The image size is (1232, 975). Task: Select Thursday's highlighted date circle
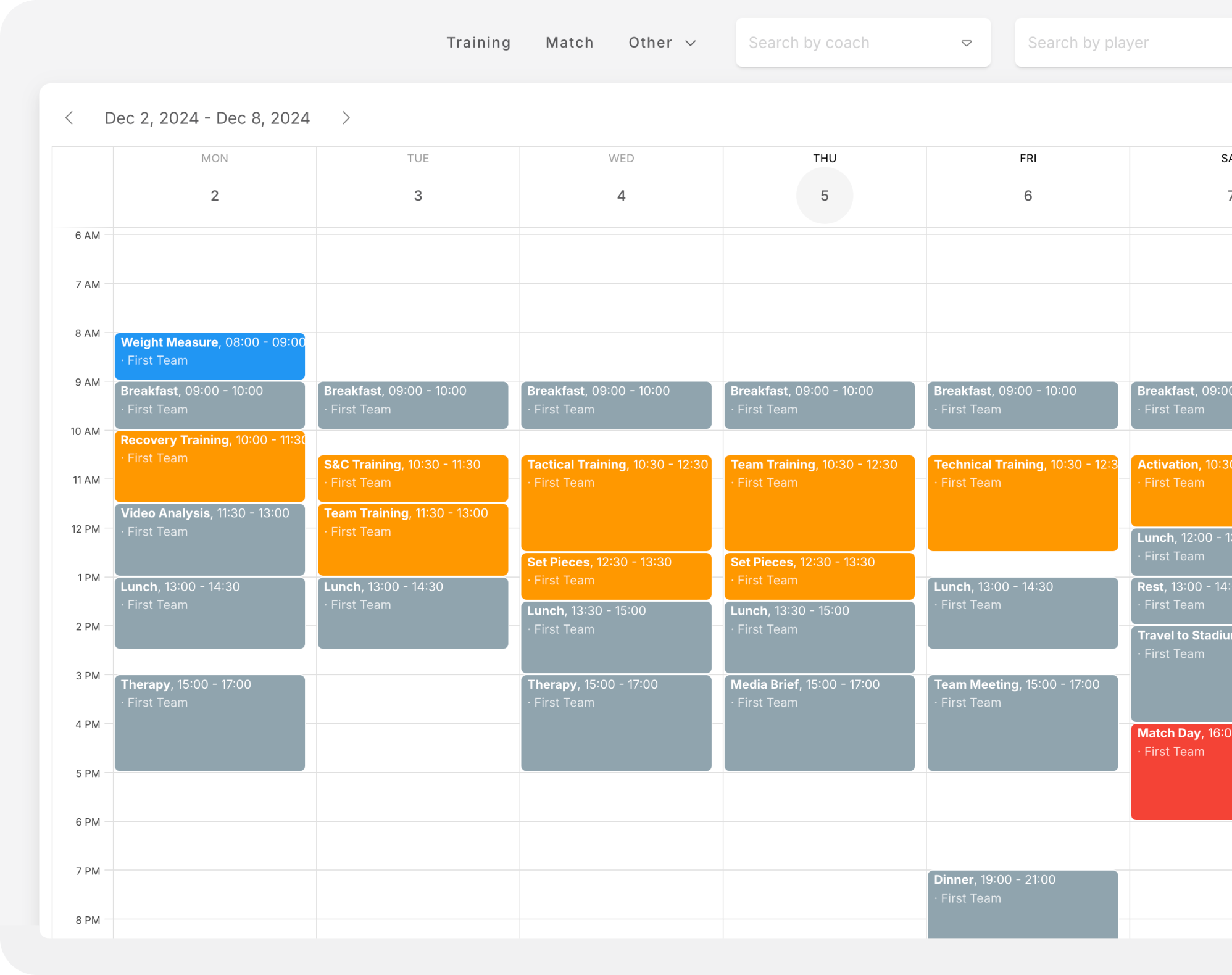[x=825, y=196]
